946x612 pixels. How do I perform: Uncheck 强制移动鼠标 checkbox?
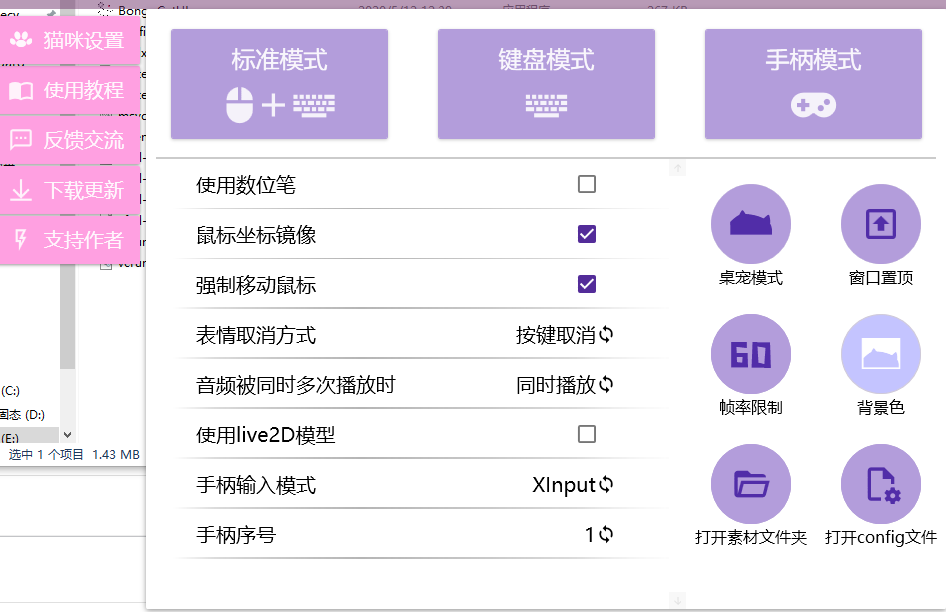pyautogui.click(x=586, y=284)
